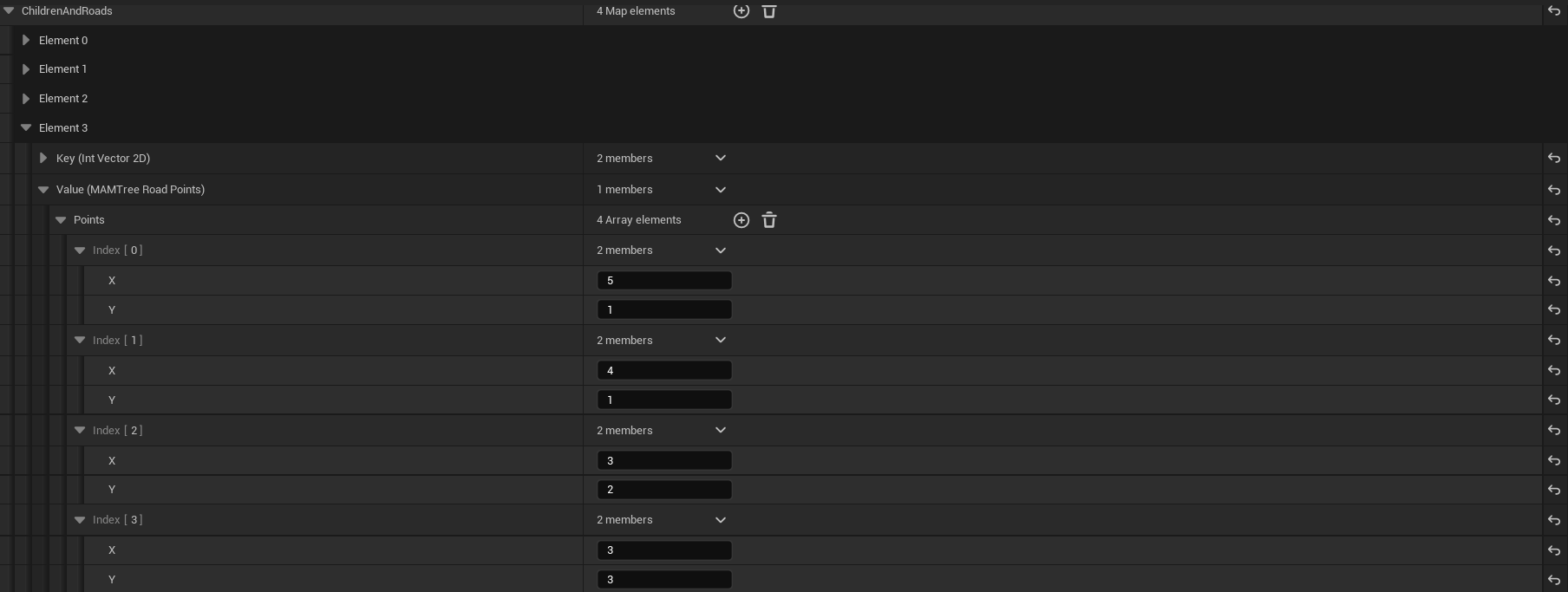Edit Index [0] X field showing 5
Viewport: 1568px width, 592px height.
(x=664, y=281)
